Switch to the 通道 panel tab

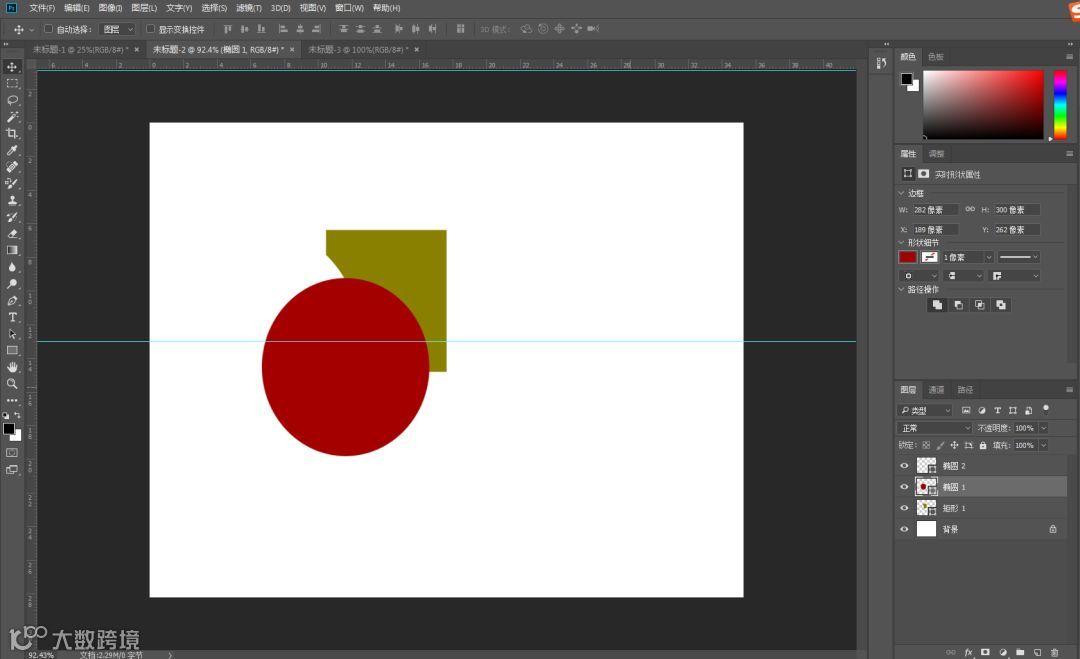tap(936, 390)
